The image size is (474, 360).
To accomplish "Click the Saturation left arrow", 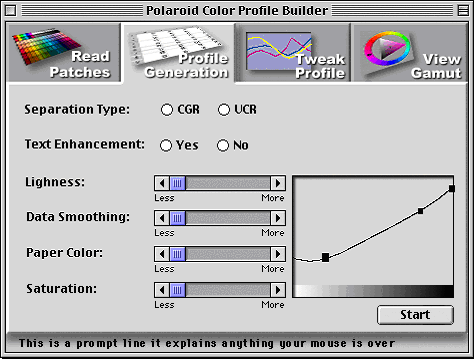I will click(x=162, y=290).
